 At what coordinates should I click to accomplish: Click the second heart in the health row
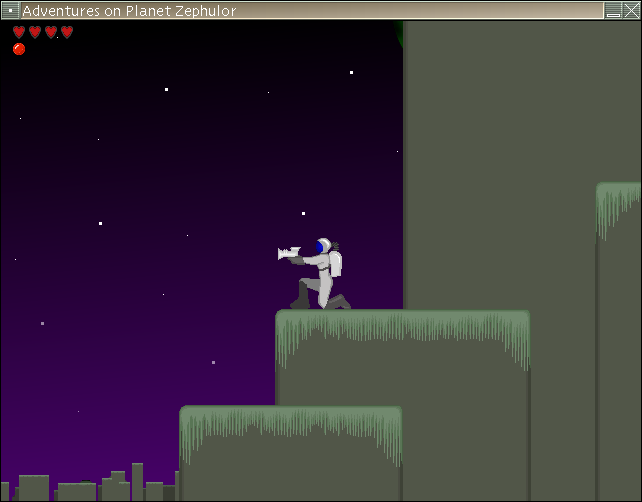coord(35,32)
